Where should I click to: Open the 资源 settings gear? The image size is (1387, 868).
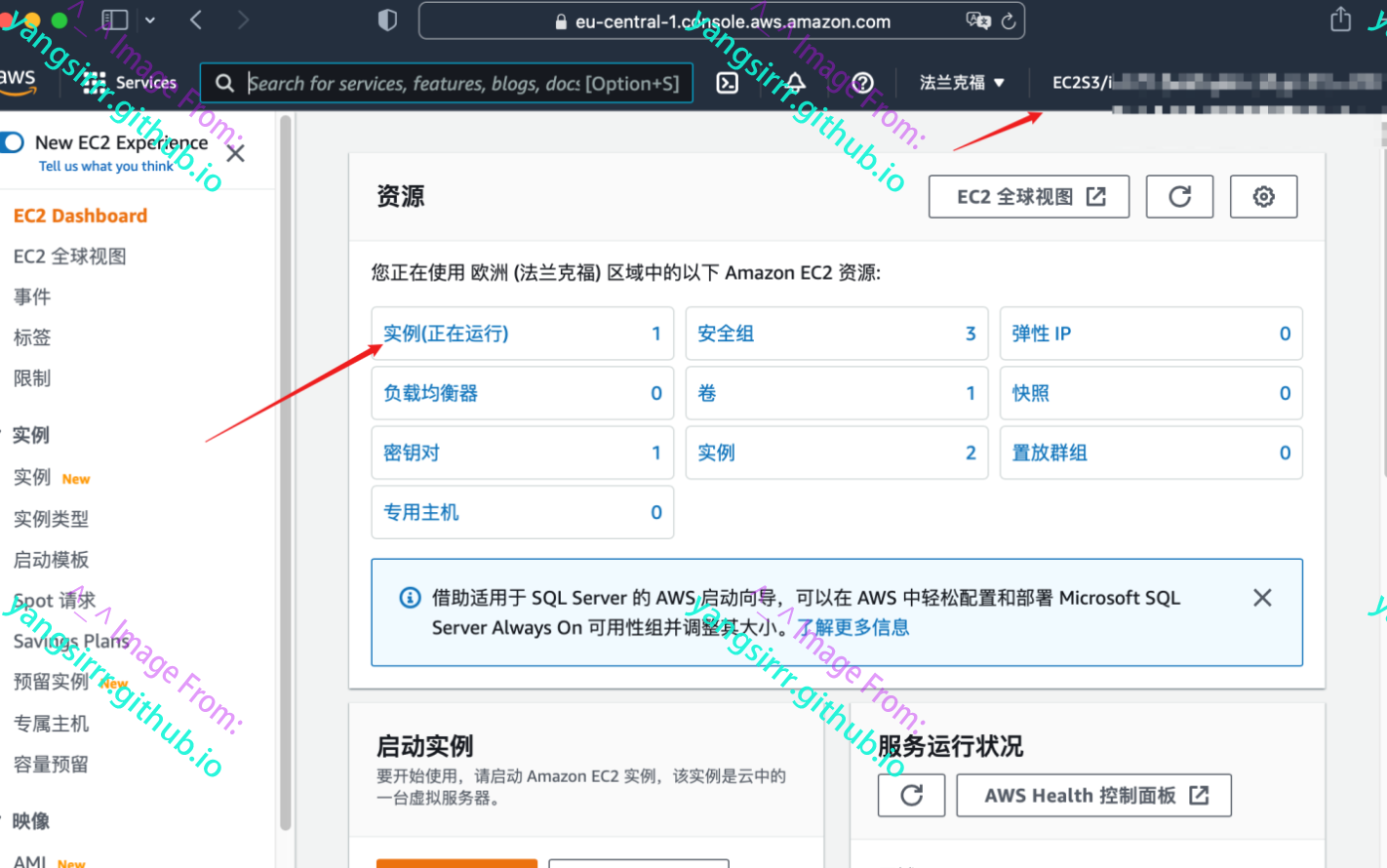[1263, 197]
